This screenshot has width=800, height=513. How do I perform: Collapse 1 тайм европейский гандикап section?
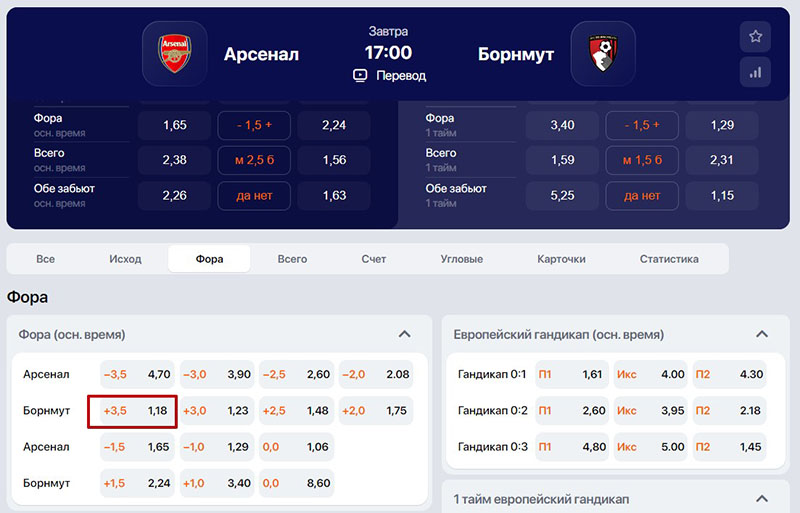point(762,499)
